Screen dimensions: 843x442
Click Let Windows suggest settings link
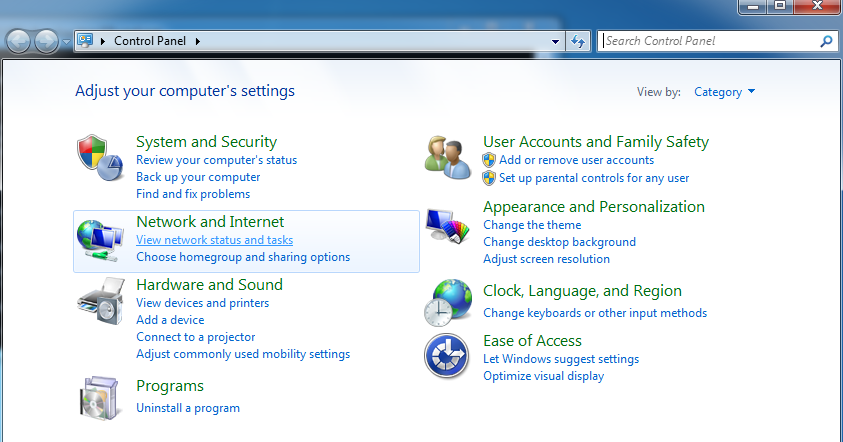pos(561,359)
